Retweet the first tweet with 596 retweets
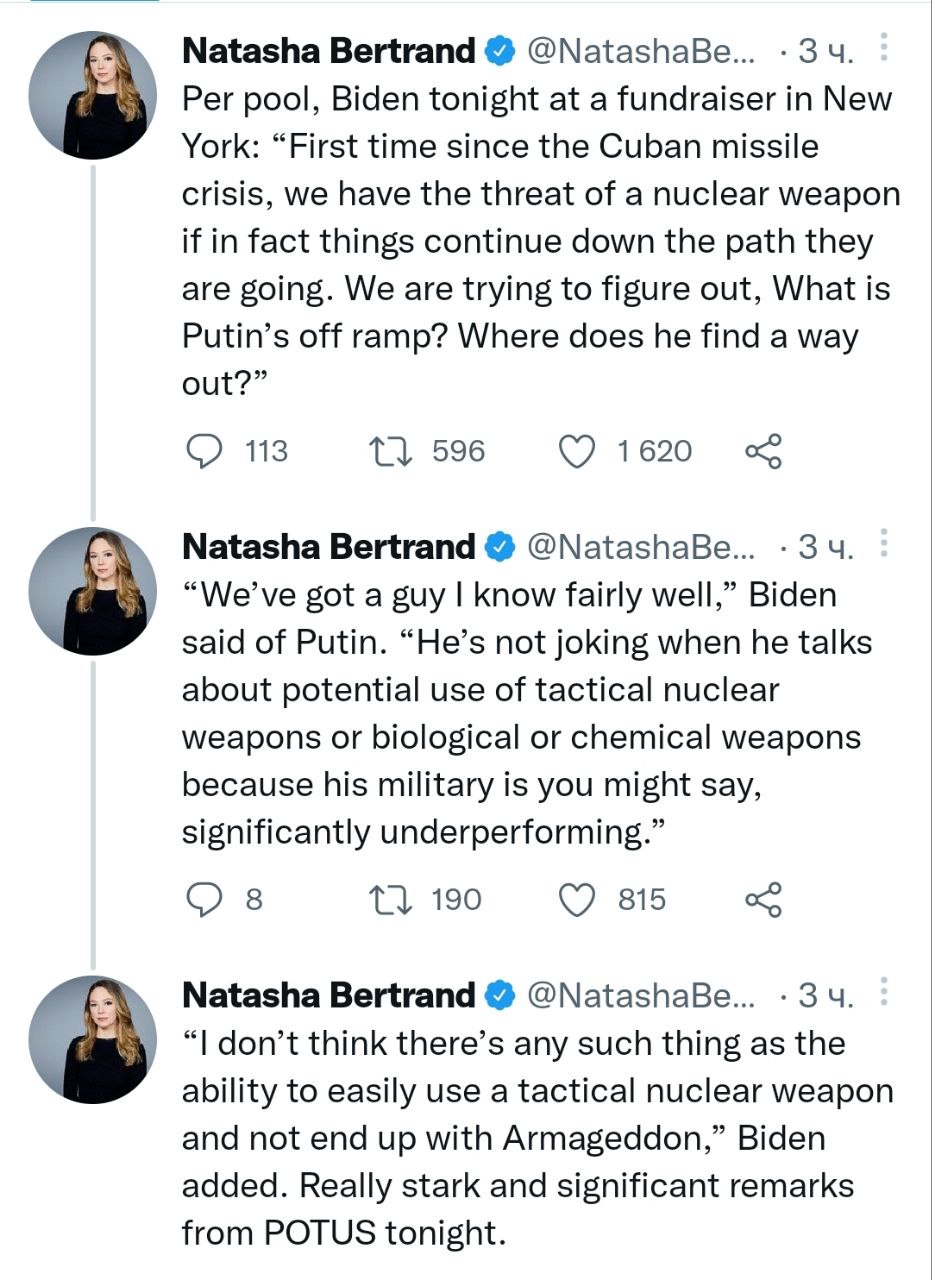 pos(385,452)
